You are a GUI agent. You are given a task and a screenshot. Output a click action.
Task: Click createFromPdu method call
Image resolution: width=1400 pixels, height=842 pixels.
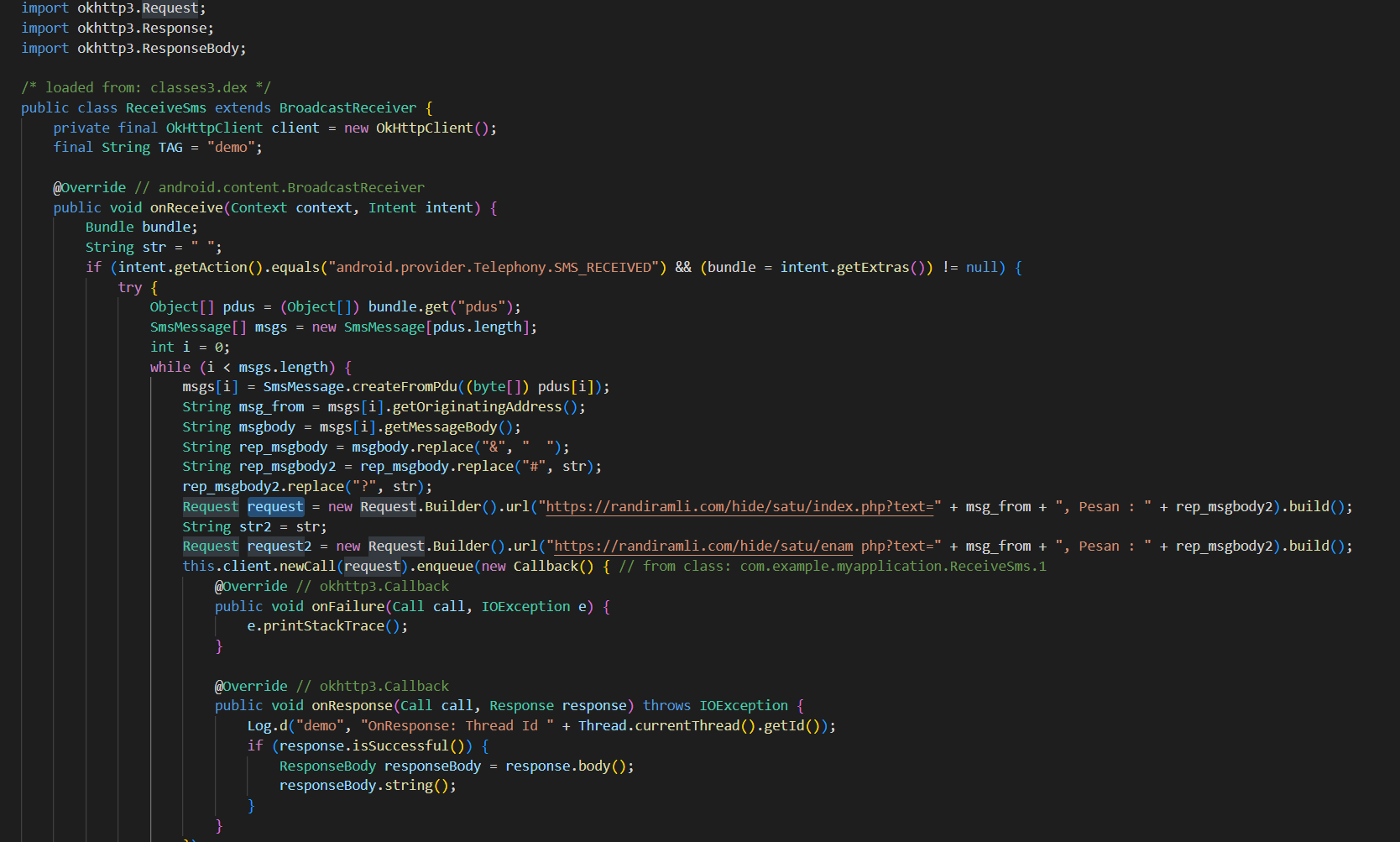pos(405,386)
